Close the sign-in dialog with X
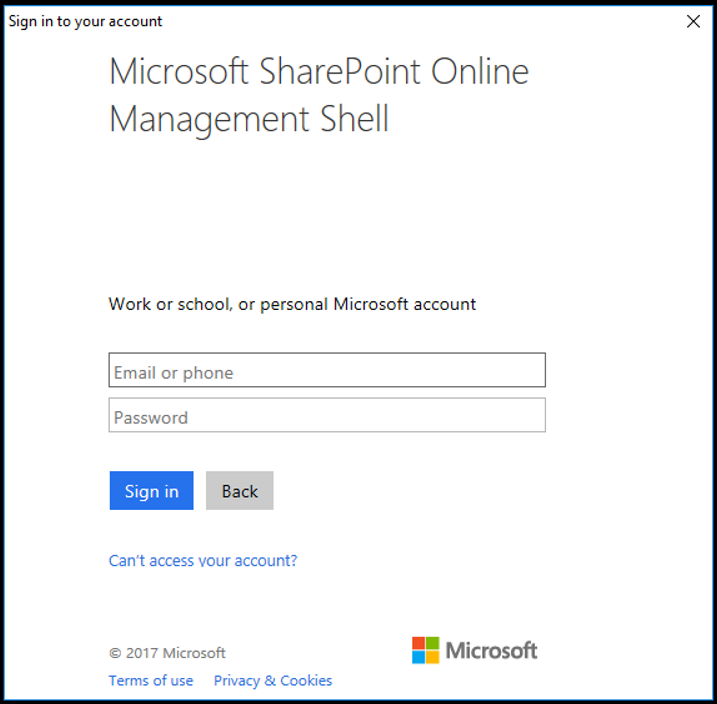Screen dimensions: 717x704 pyautogui.click(x=693, y=21)
